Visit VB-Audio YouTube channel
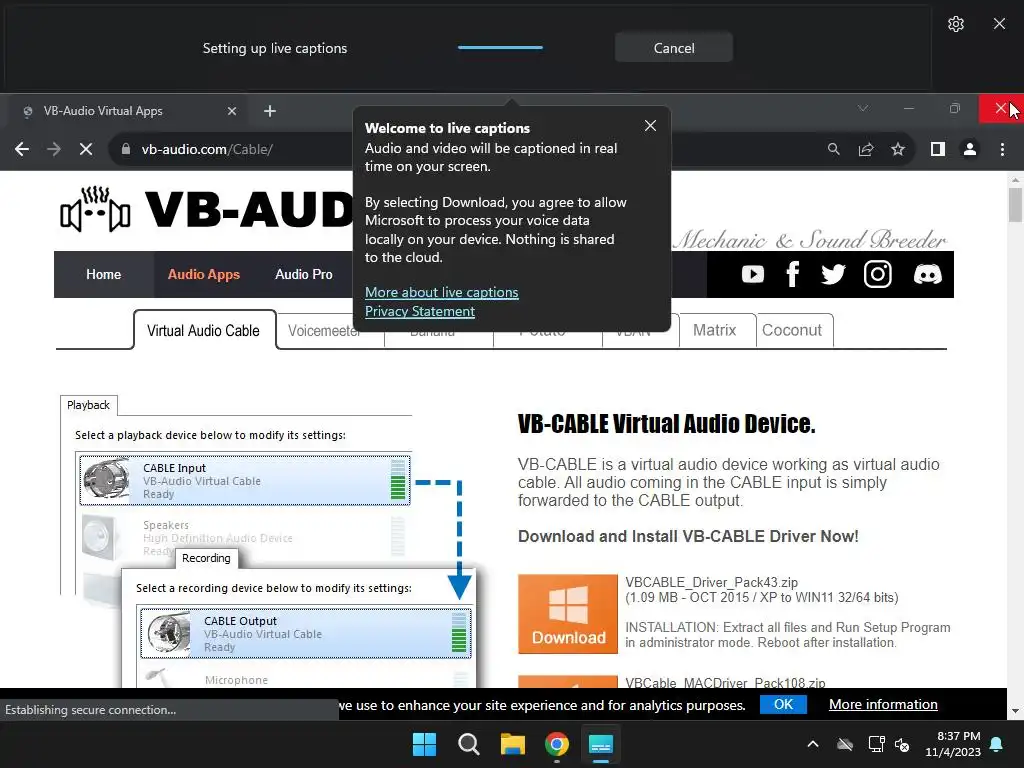The width and height of the screenshot is (1024, 768). 752,274
